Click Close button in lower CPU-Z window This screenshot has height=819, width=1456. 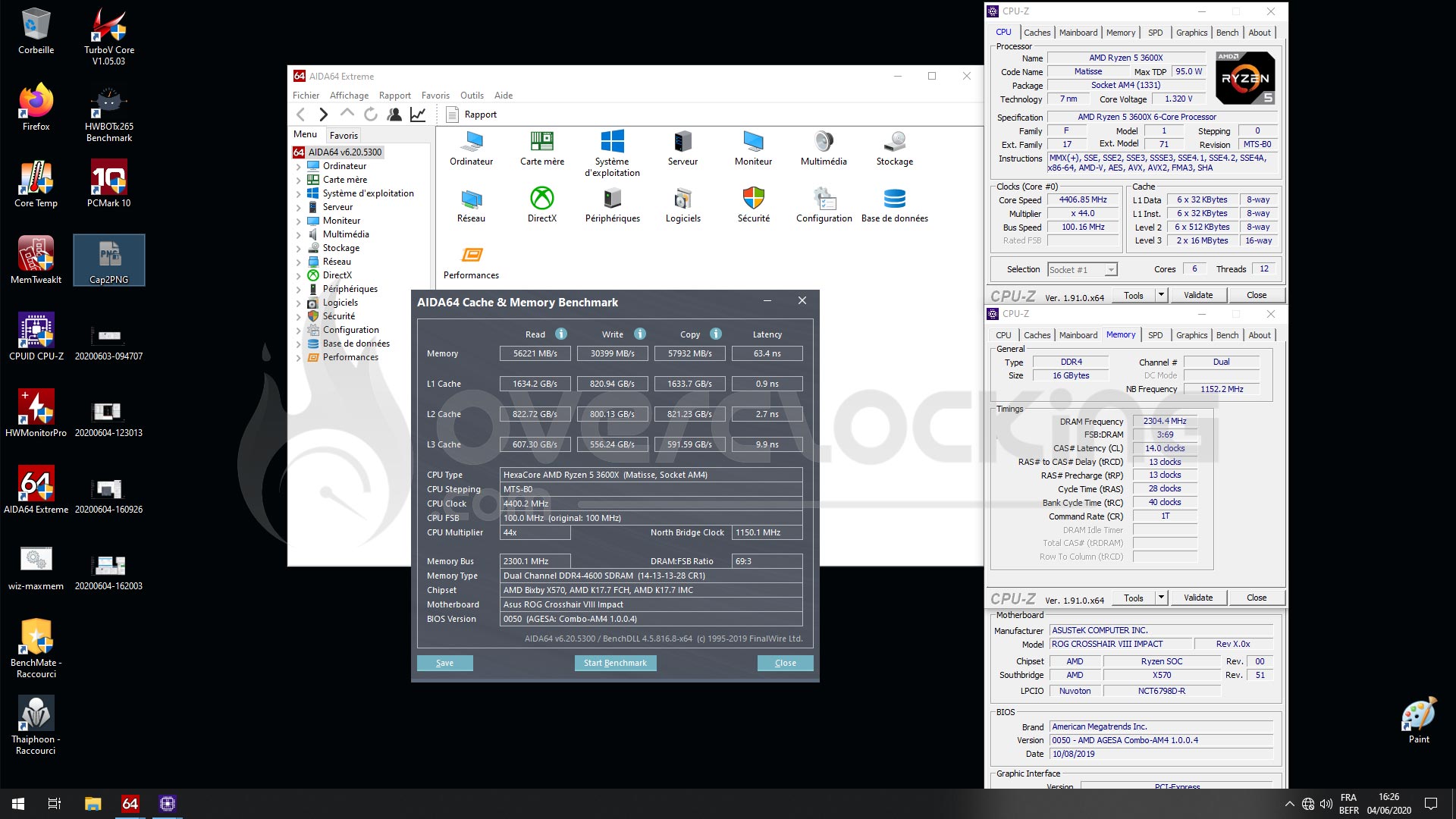(x=1256, y=598)
